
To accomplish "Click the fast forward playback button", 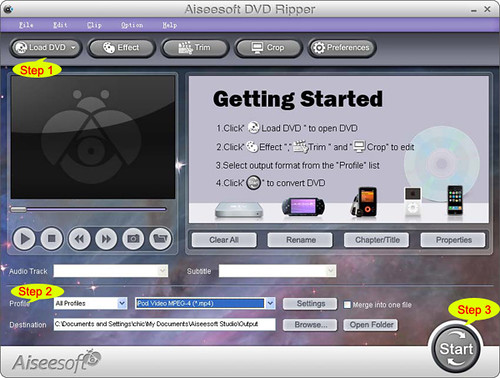I will click(106, 239).
